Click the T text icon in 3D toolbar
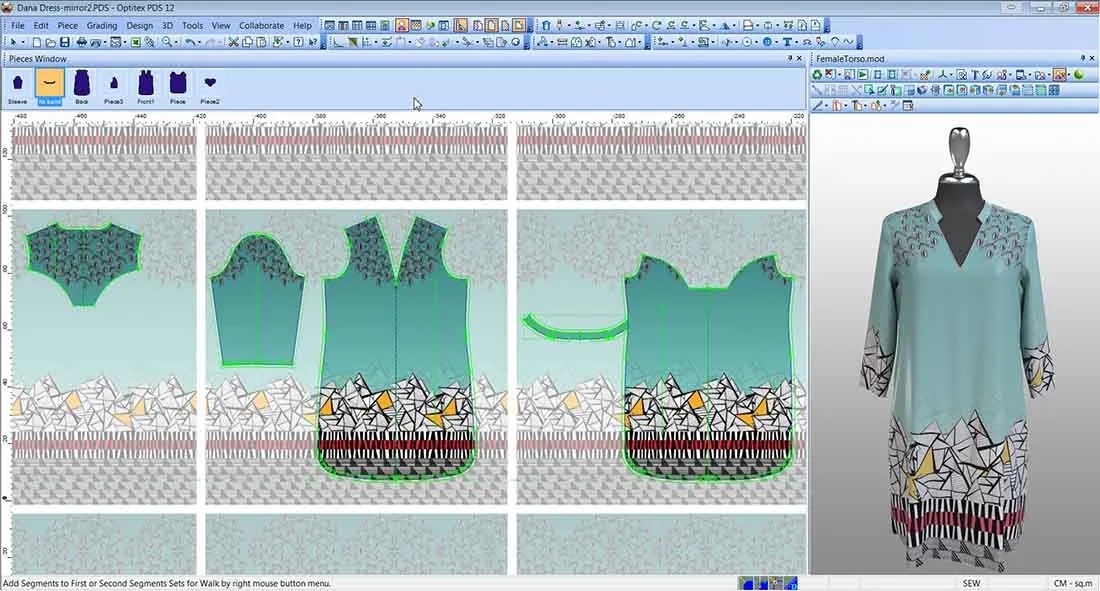Screen dimensions: 1100x591 pos(975,74)
